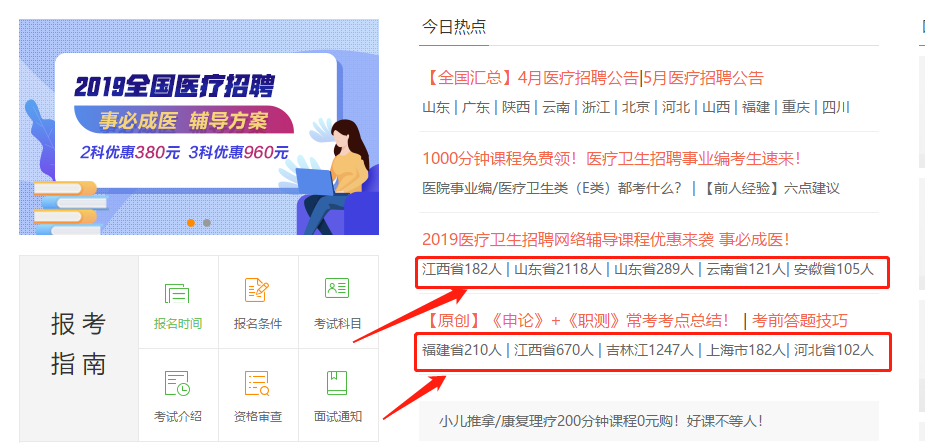Select the 今日热点 tab
925x444 pixels.
454,27
